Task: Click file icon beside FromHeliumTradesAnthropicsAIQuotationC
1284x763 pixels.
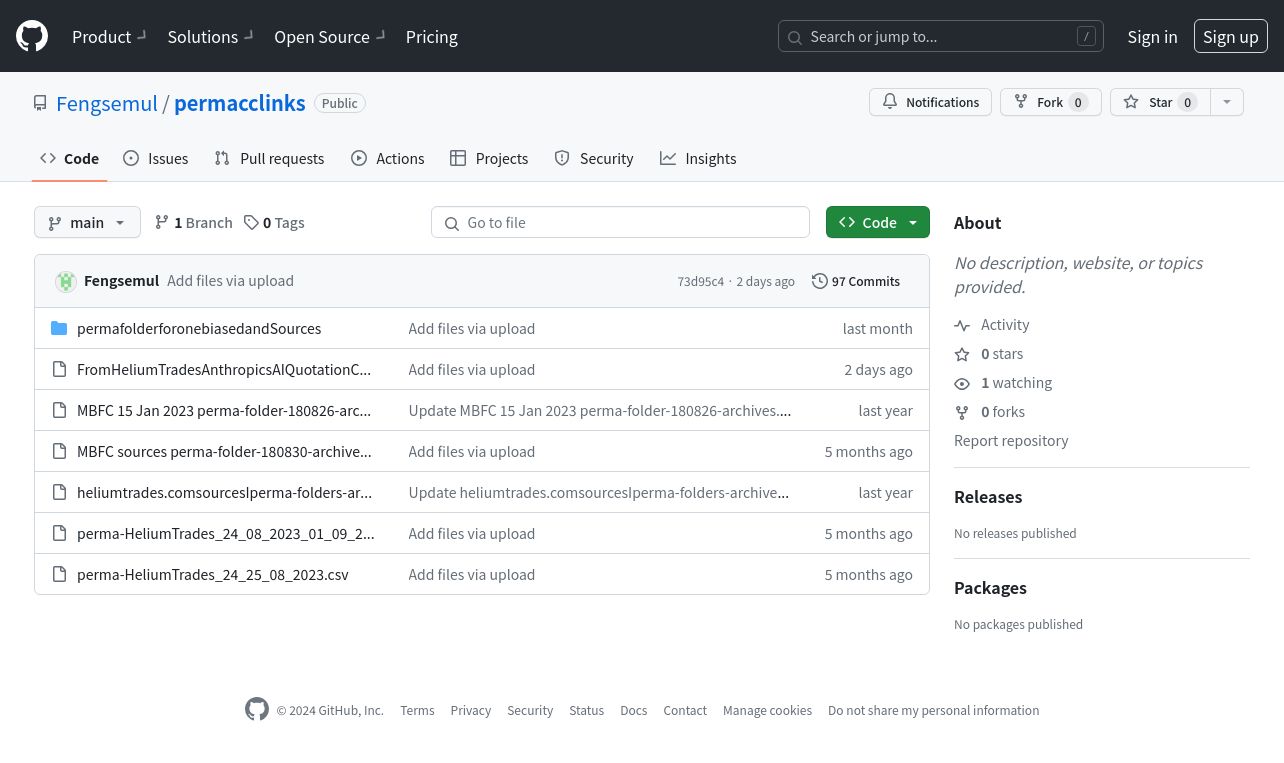Action: [x=59, y=369]
